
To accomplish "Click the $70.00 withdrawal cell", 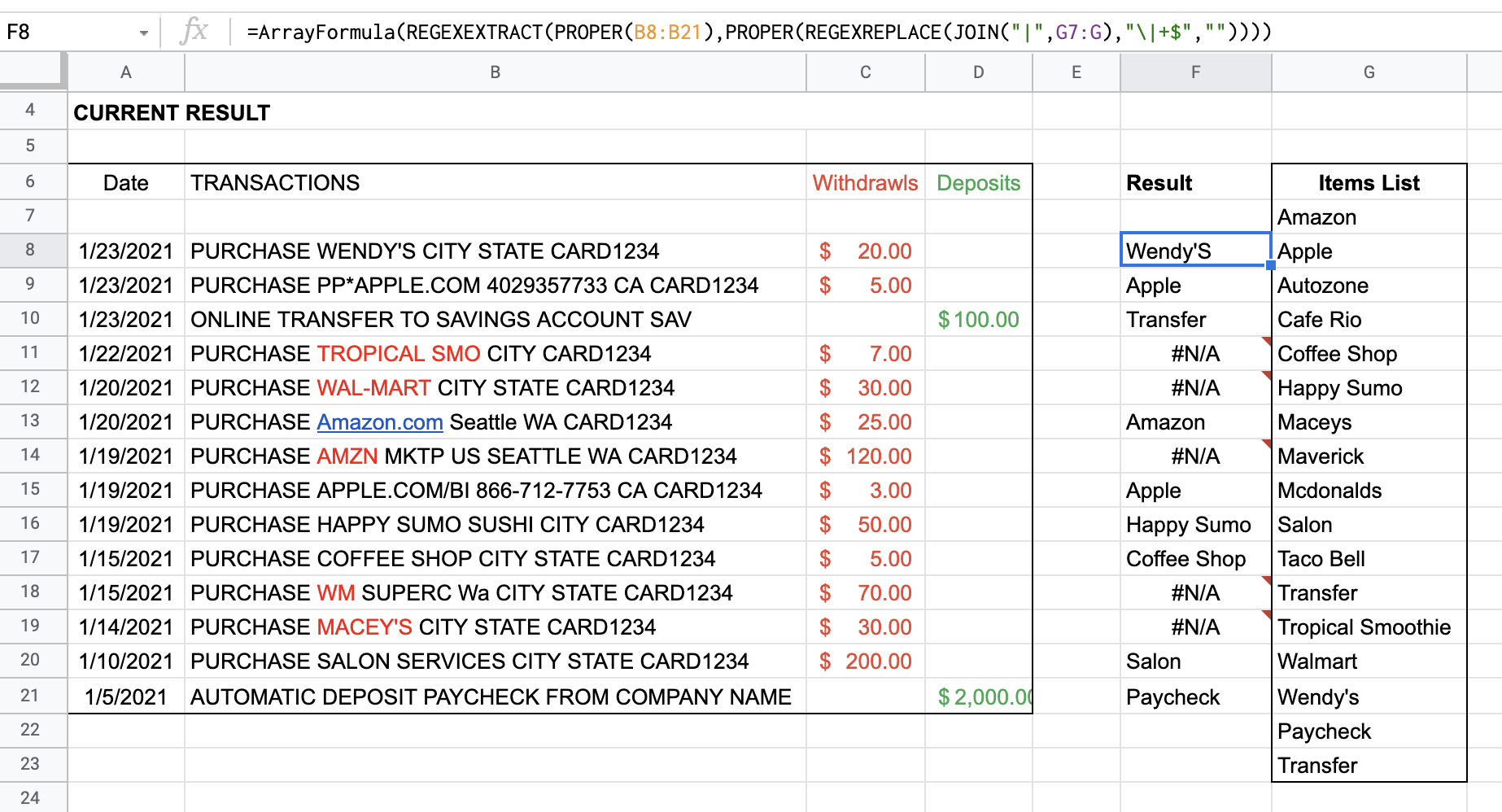I will (866, 592).
